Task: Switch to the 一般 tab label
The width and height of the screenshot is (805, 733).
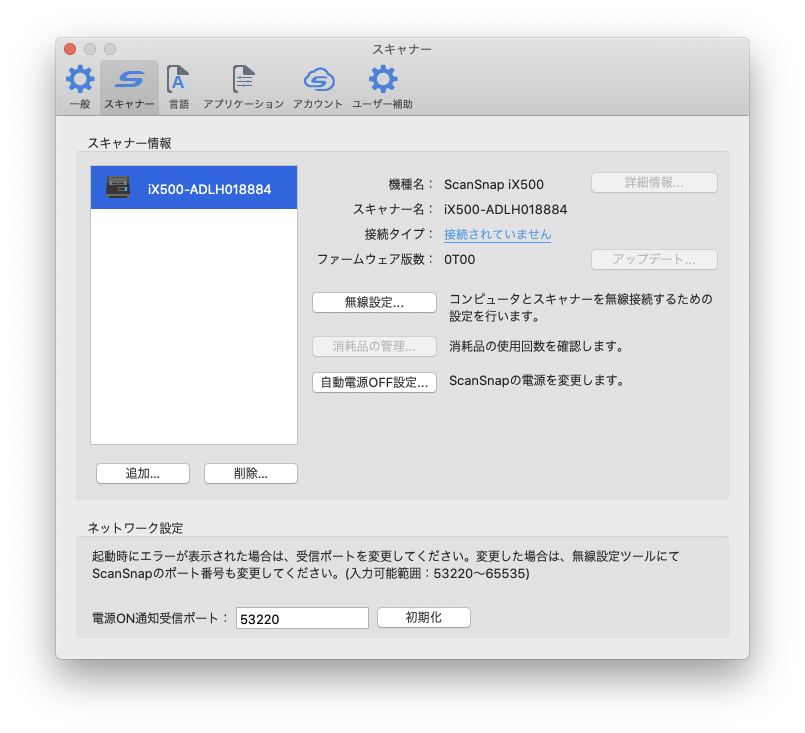Action: pyautogui.click(x=80, y=104)
